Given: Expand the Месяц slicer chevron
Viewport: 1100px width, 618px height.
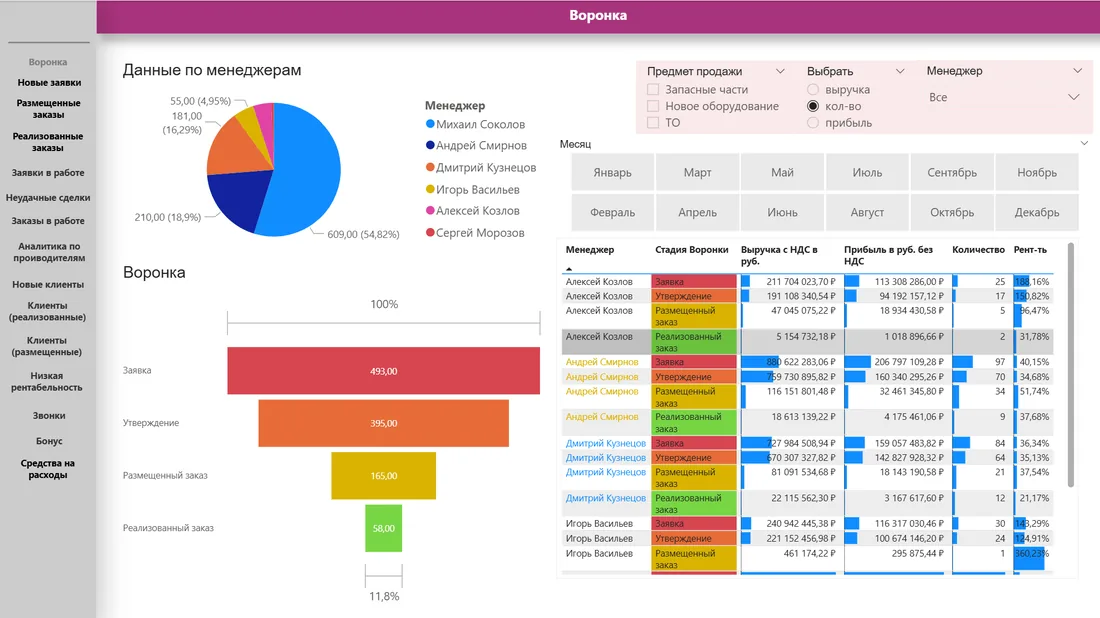Looking at the screenshot, I should (x=1084, y=143).
